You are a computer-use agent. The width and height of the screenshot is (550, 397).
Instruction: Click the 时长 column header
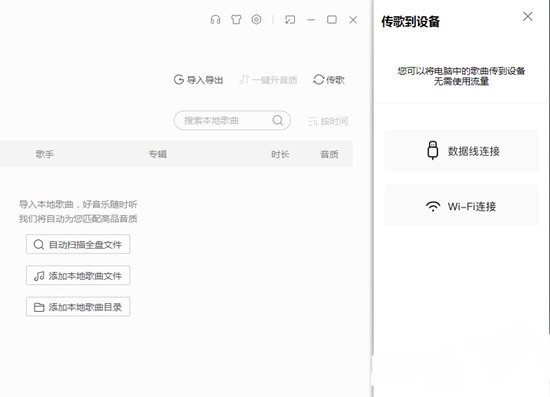(280, 154)
